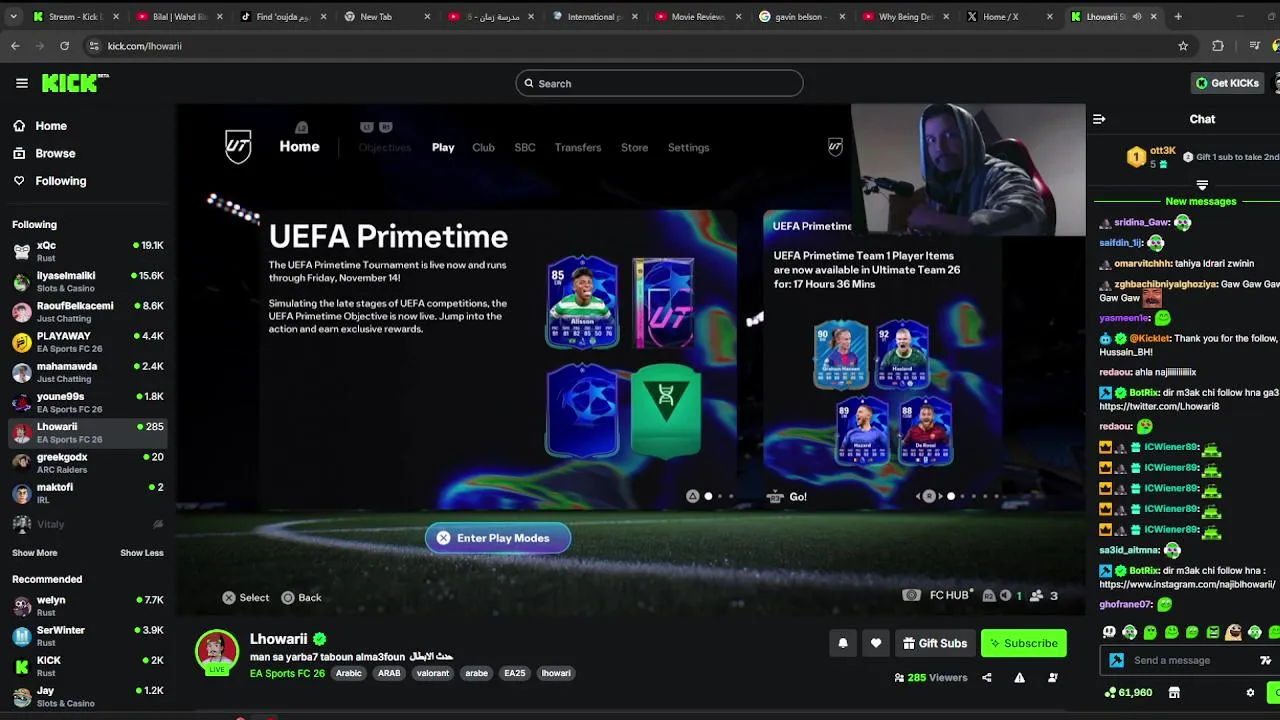Jump to New messages in chat
The height and width of the screenshot is (720, 1280).
click(x=1200, y=201)
